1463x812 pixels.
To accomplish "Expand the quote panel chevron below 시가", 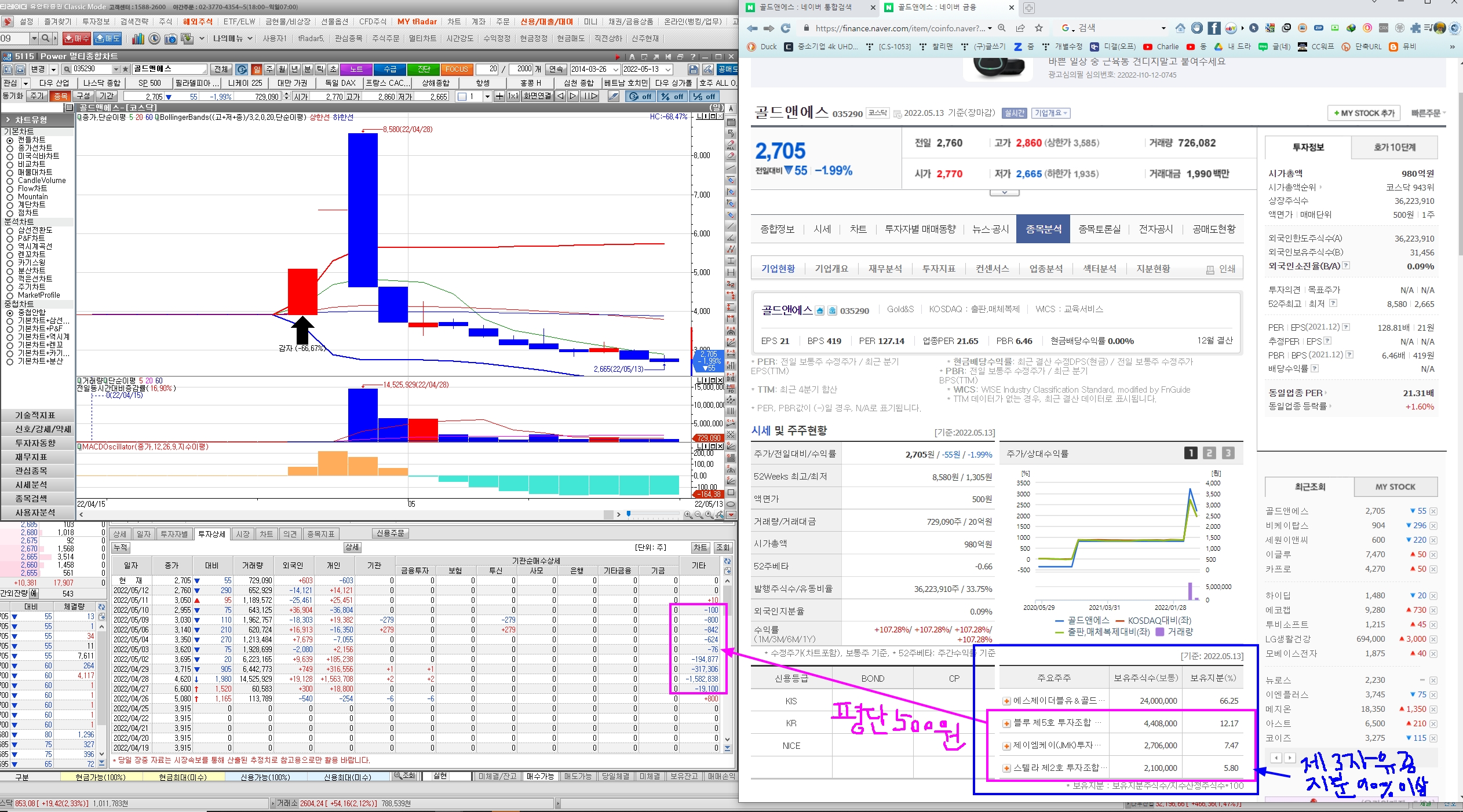I will point(1004,192).
